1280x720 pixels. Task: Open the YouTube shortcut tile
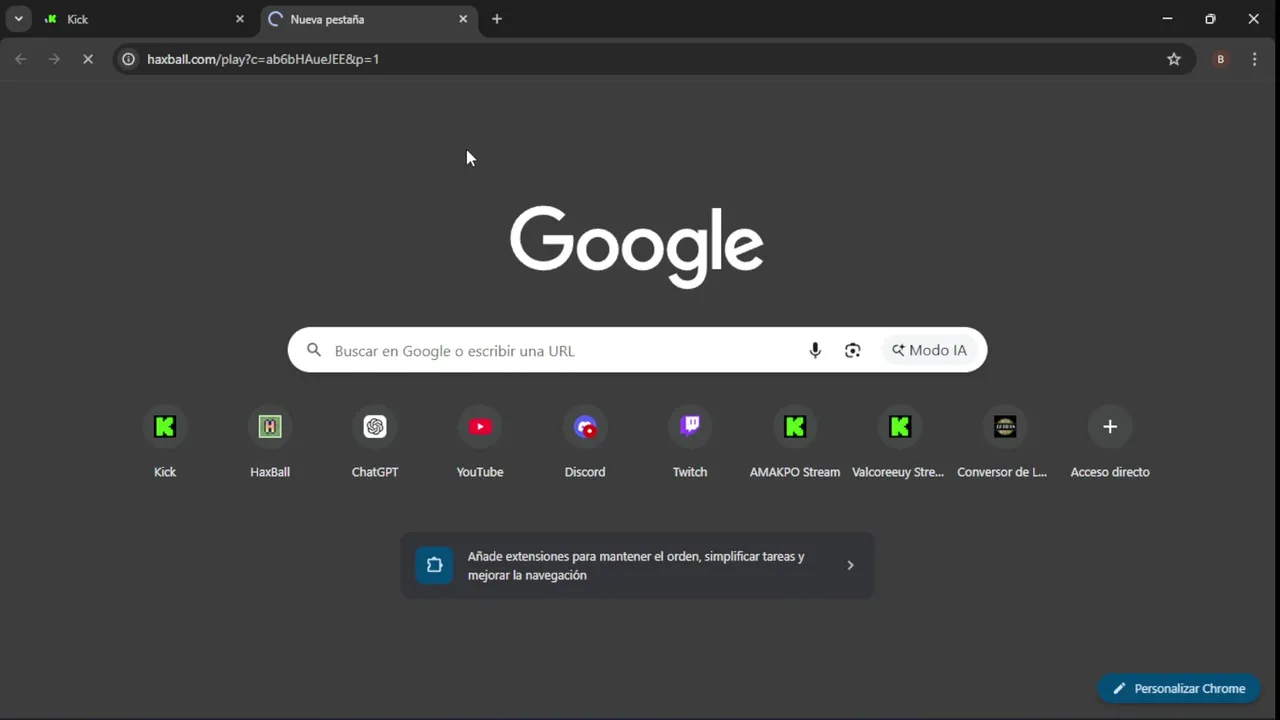[480, 443]
